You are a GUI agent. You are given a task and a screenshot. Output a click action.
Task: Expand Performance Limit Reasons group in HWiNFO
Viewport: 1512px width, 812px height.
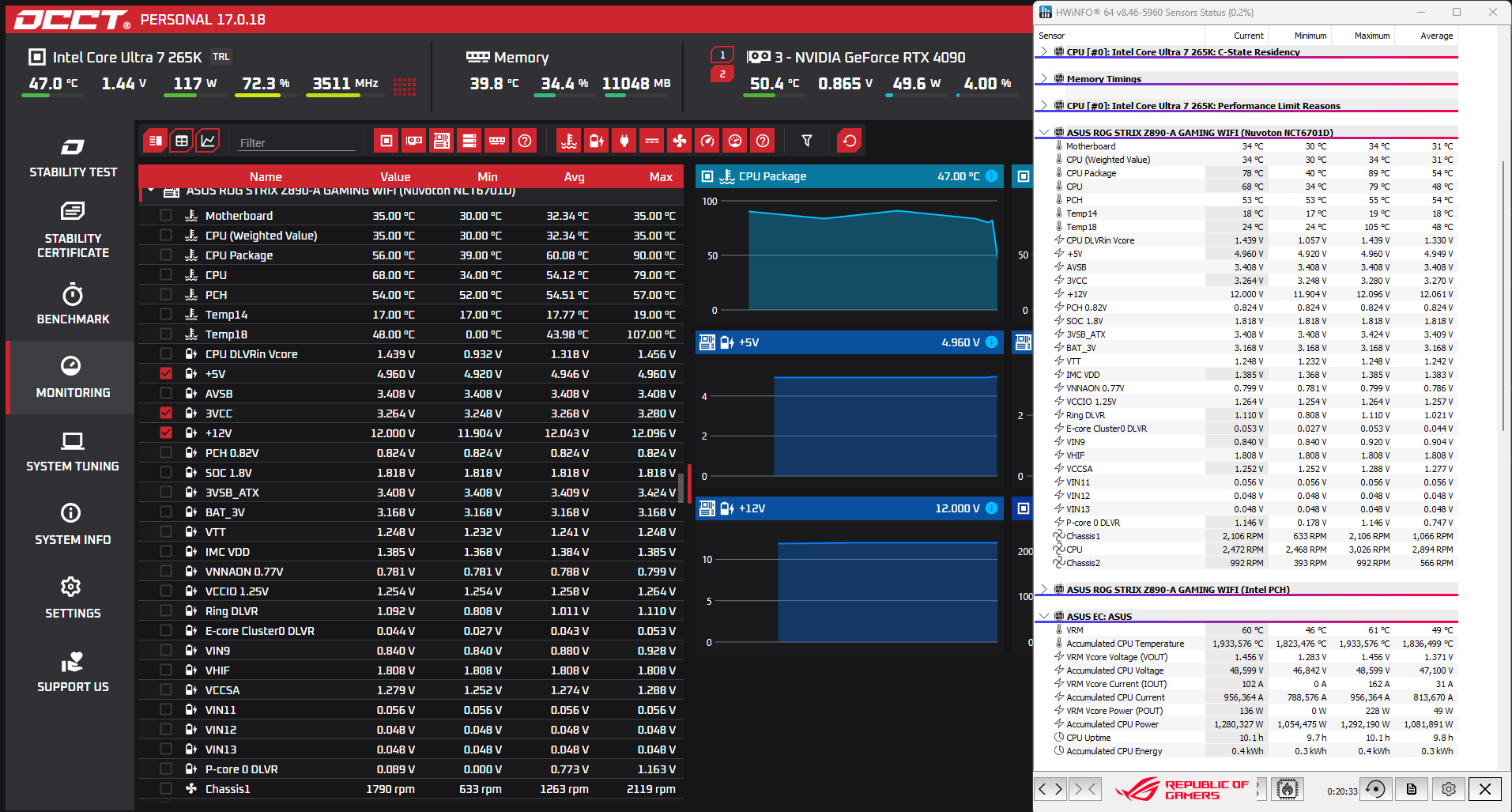point(1044,105)
